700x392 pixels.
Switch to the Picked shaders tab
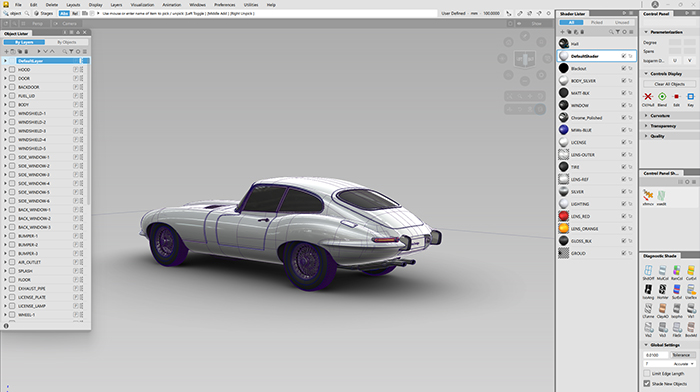click(596, 22)
